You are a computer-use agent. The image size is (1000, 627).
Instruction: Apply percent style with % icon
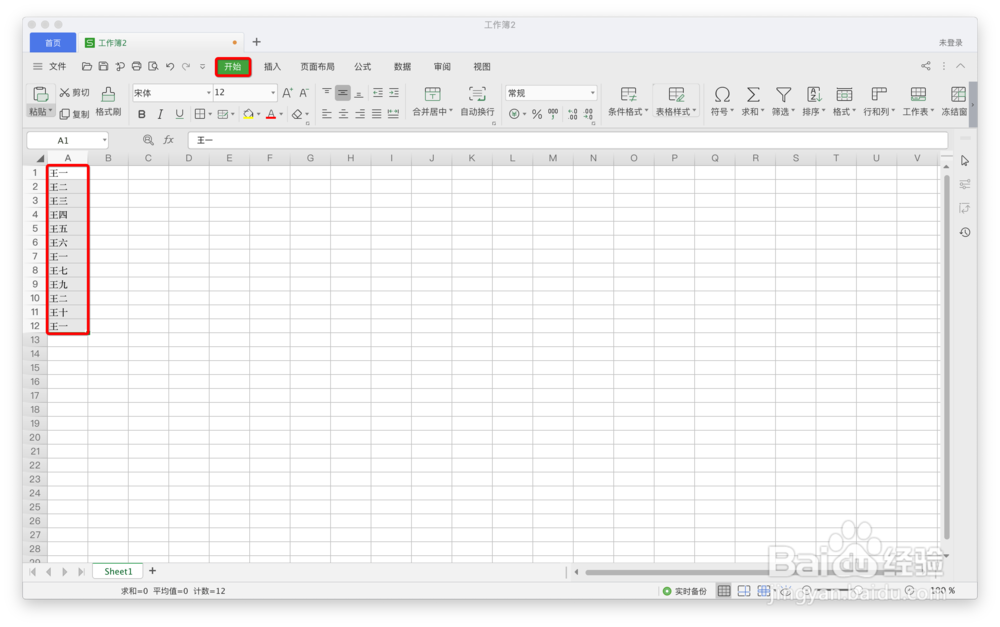[x=537, y=114]
